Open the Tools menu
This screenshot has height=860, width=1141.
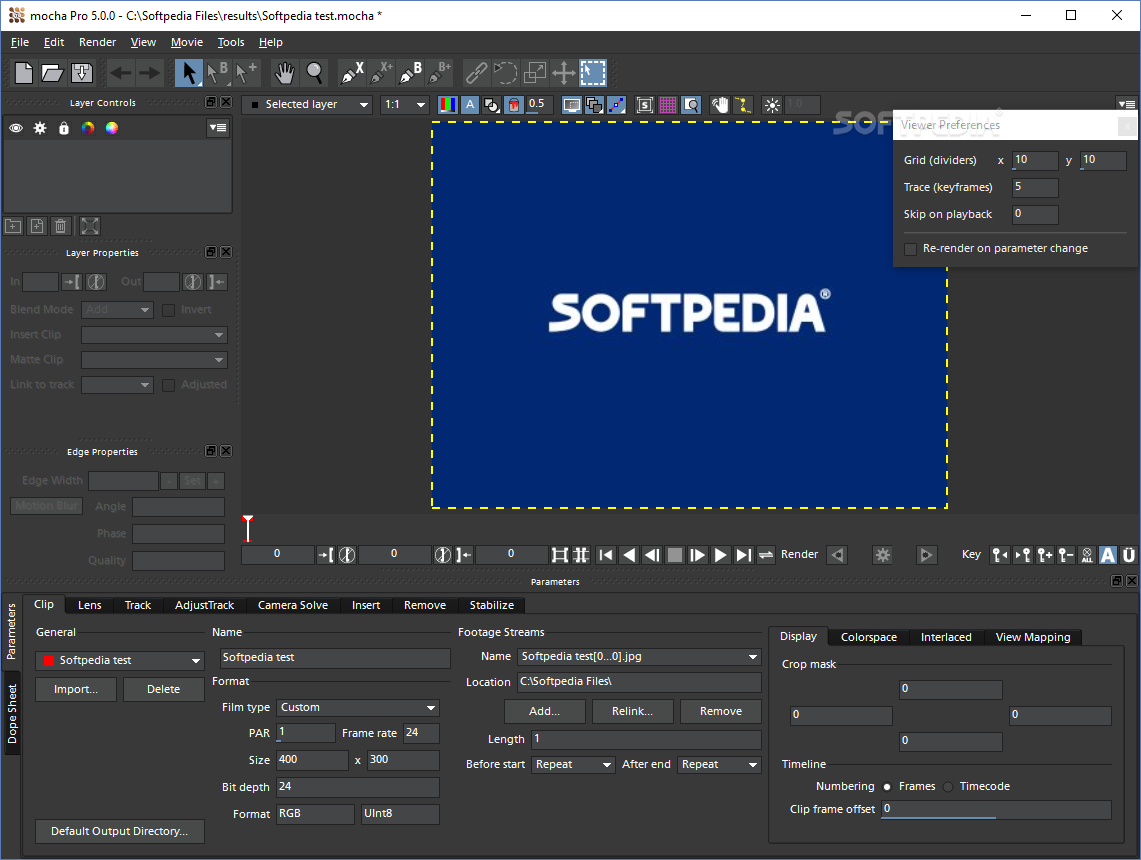tap(231, 42)
